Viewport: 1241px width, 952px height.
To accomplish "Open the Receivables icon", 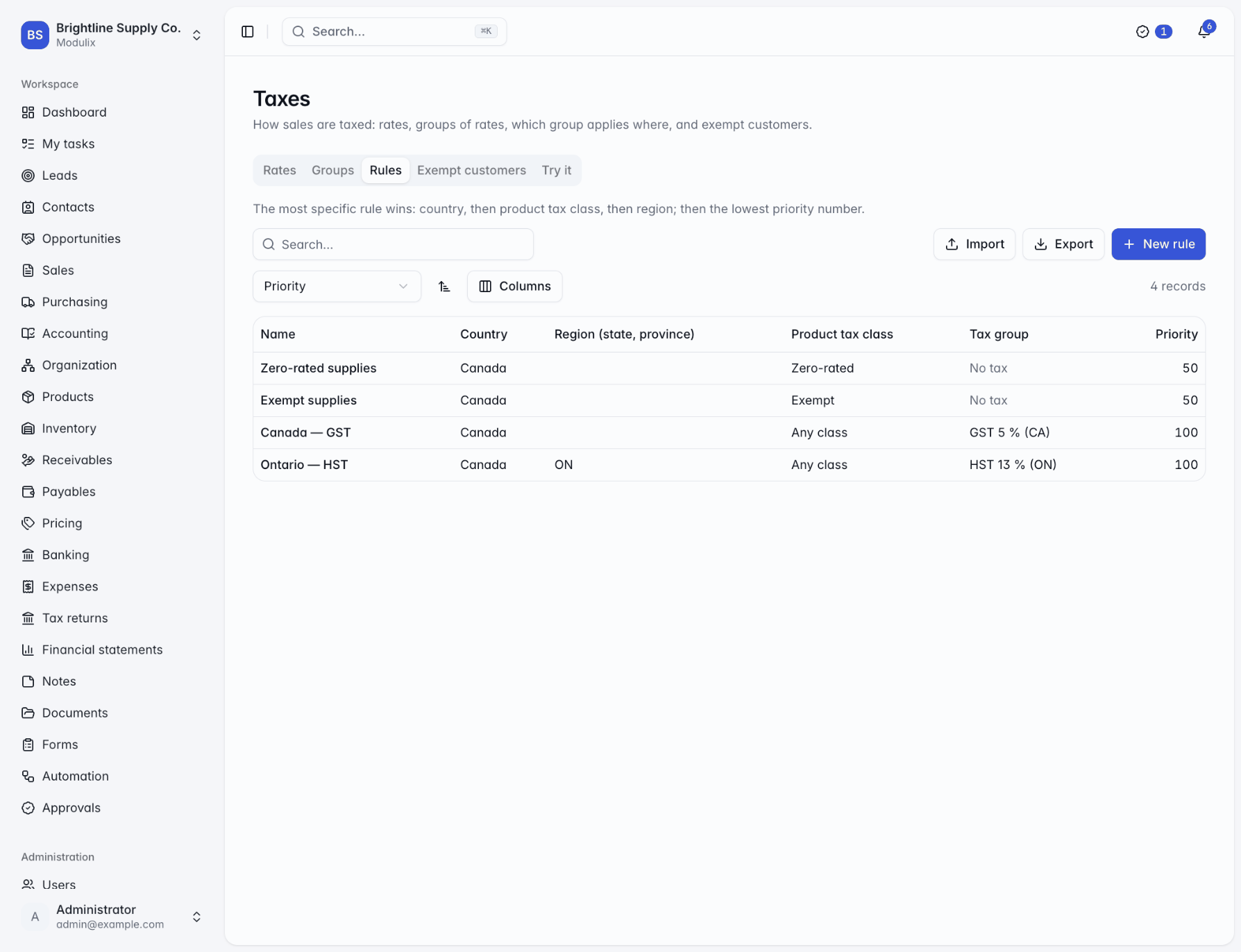I will (28, 459).
